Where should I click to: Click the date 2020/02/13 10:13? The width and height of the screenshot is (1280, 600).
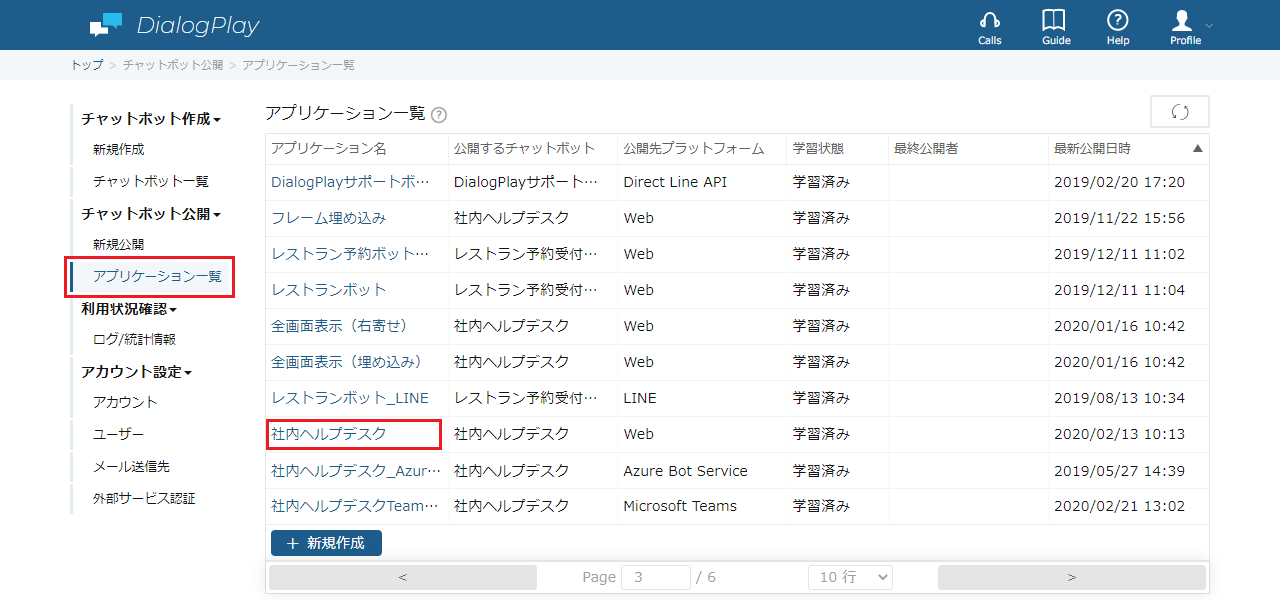click(1119, 434)
